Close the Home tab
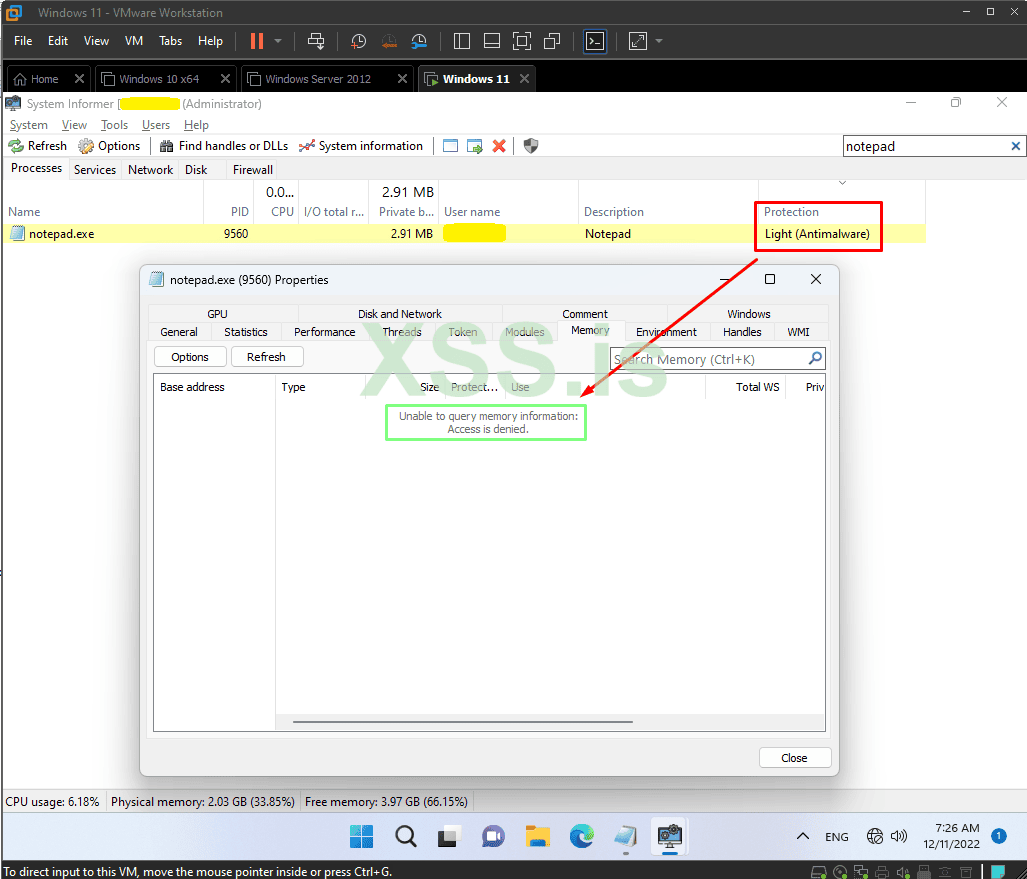This screenshot has width=1027, height=879. pyautogui.click(x=79, y=79)
